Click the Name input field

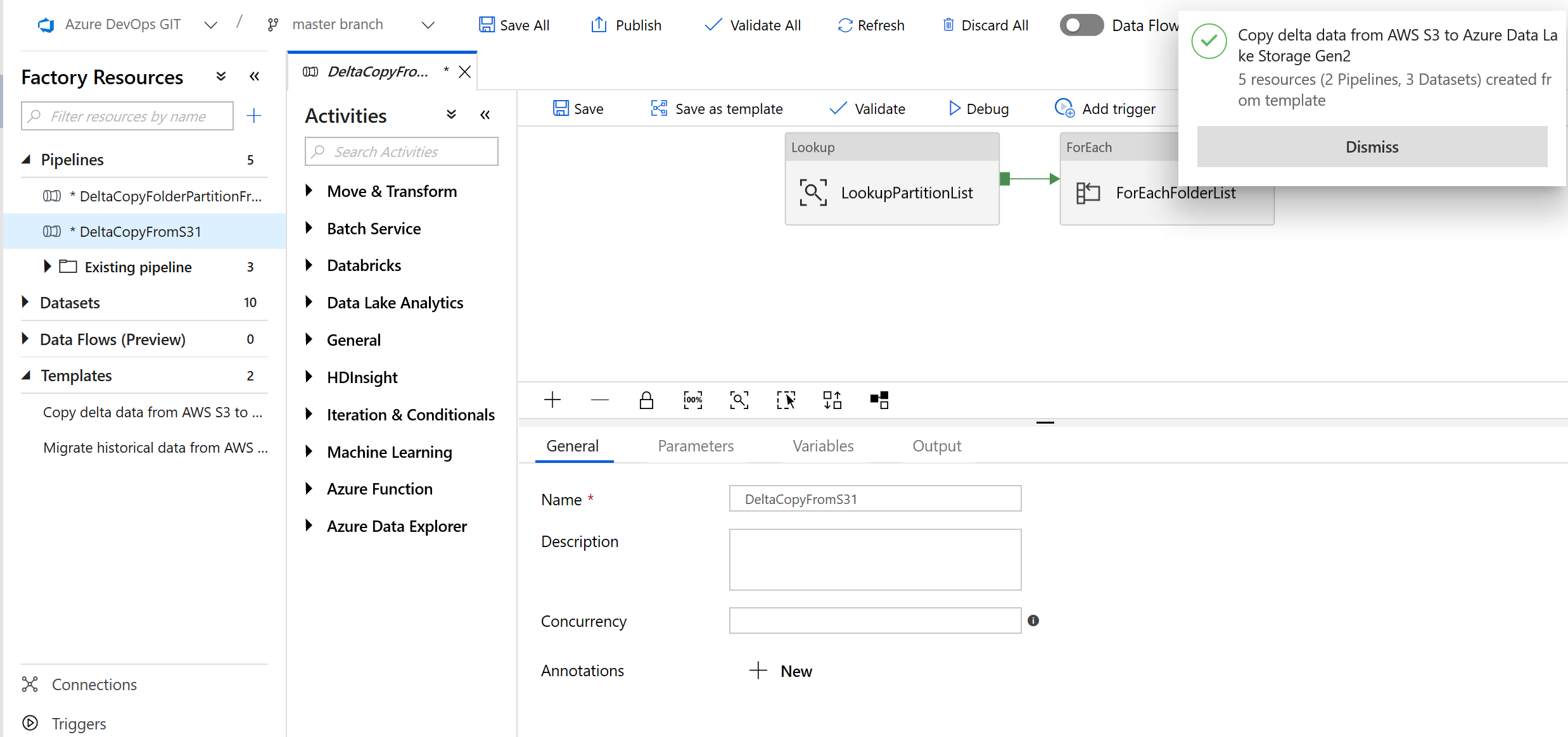pos(875,499)
